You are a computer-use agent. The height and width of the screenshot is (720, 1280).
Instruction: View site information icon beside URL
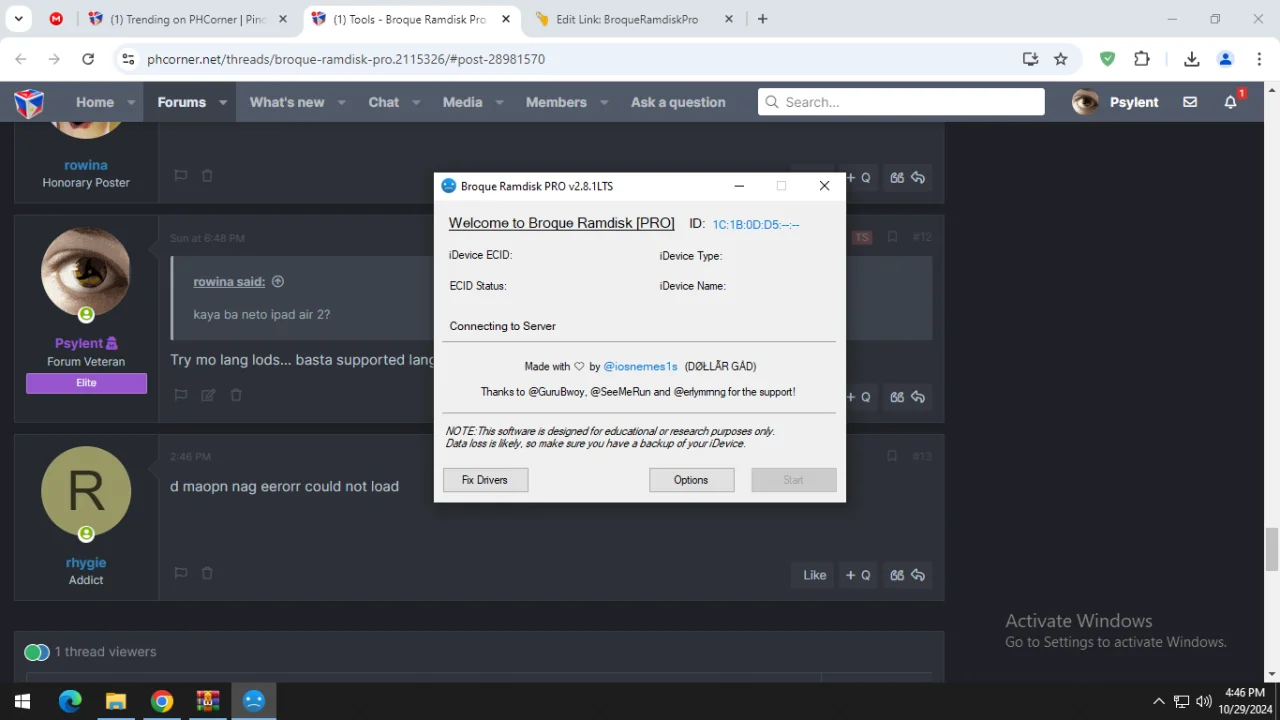pos(128,59)
